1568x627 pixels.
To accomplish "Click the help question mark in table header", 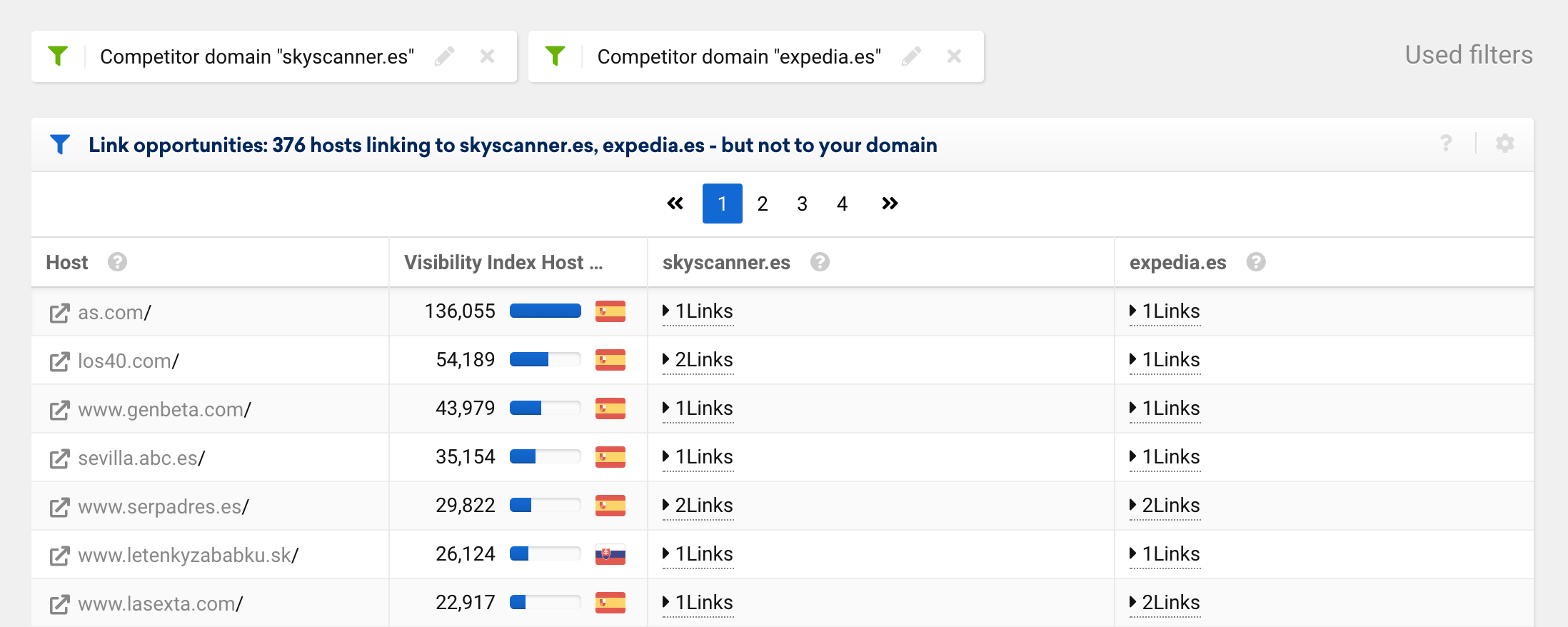I will tap(1446, 144).
